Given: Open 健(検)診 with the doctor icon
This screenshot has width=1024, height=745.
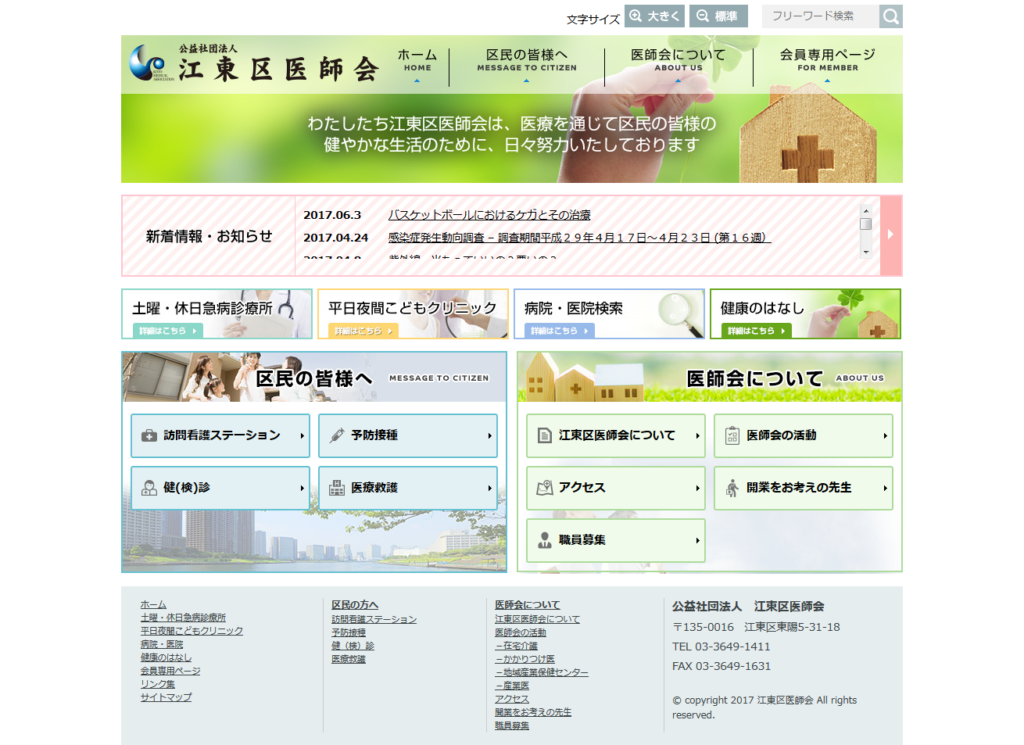Looking at the screenshot, I should (220, 488).
